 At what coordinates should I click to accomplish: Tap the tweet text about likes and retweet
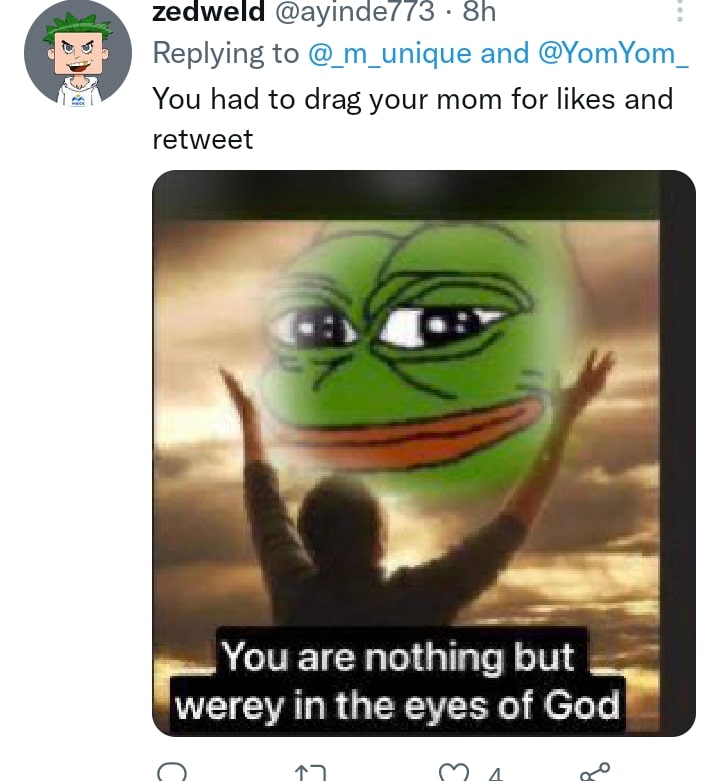[x=412, y=100]
